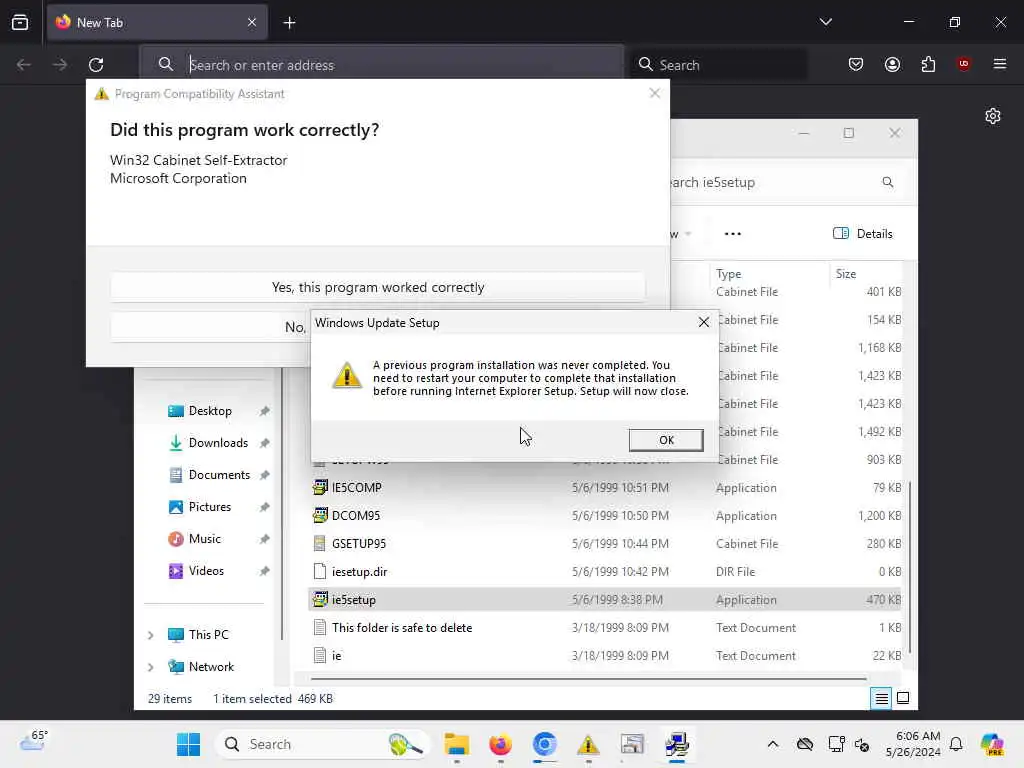Sort files by Size column
1024x768 pixels.
tap(846, 274)
